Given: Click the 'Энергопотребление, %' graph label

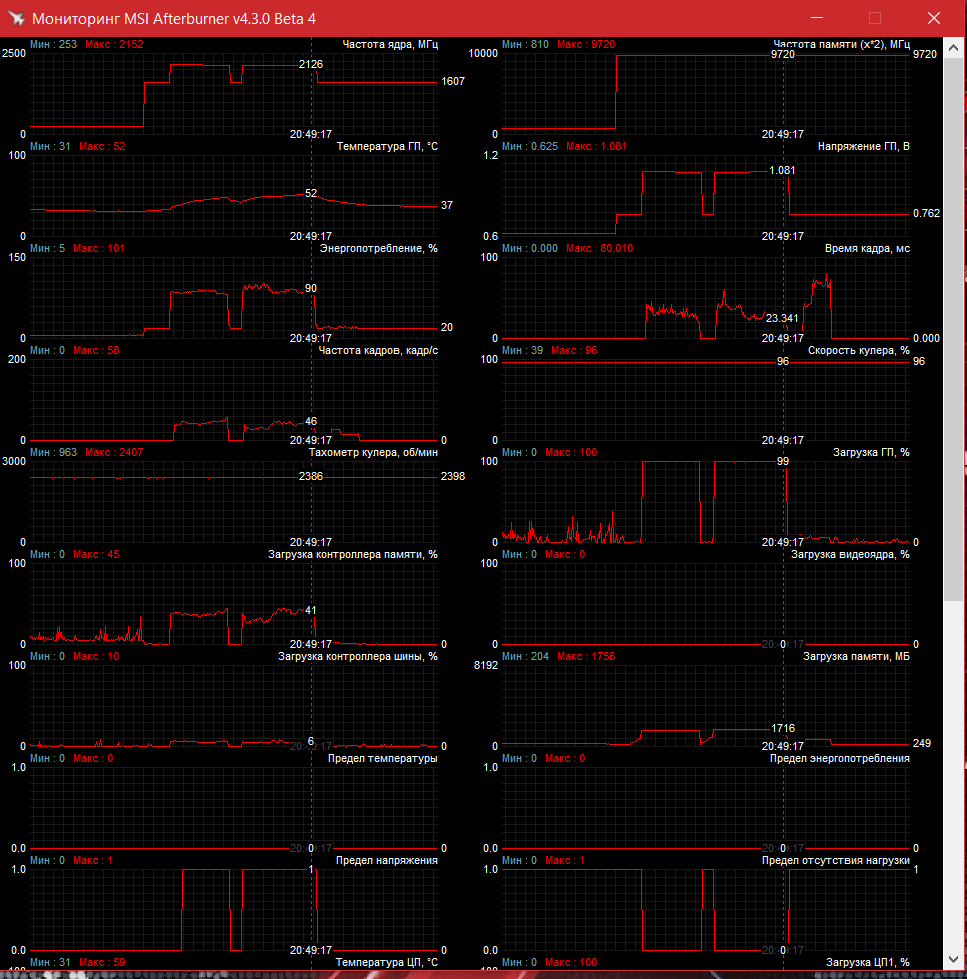Looking at the screenshot, I should (378, 248).
